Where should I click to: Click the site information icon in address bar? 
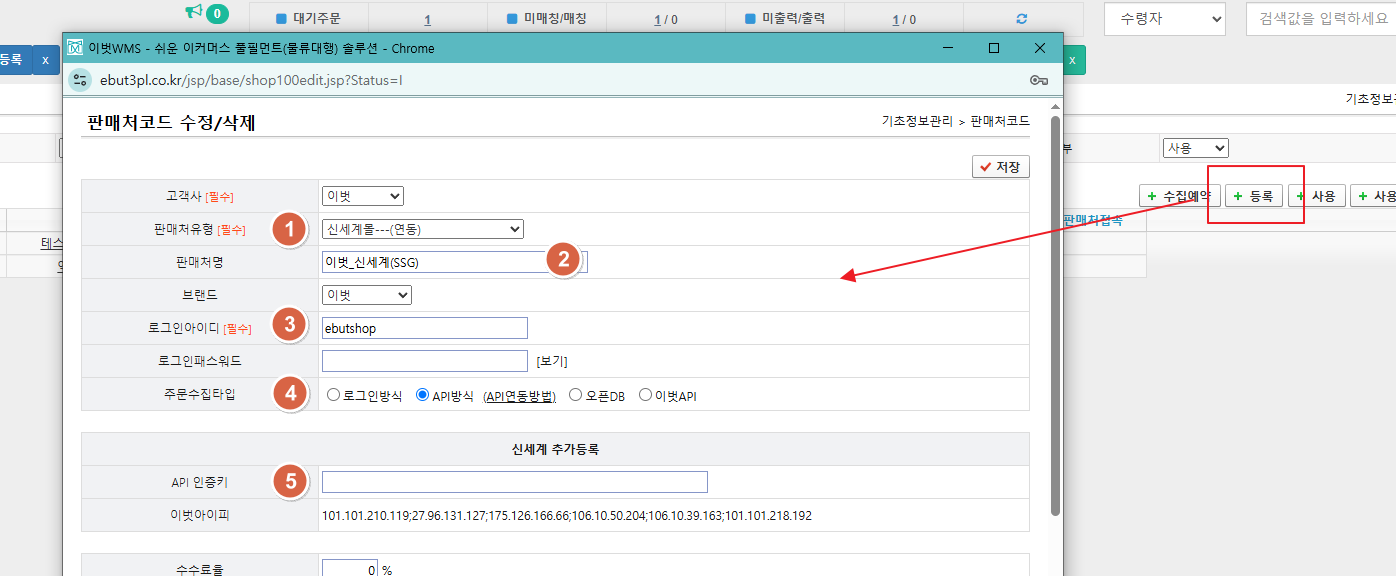[x=81, y=80]
